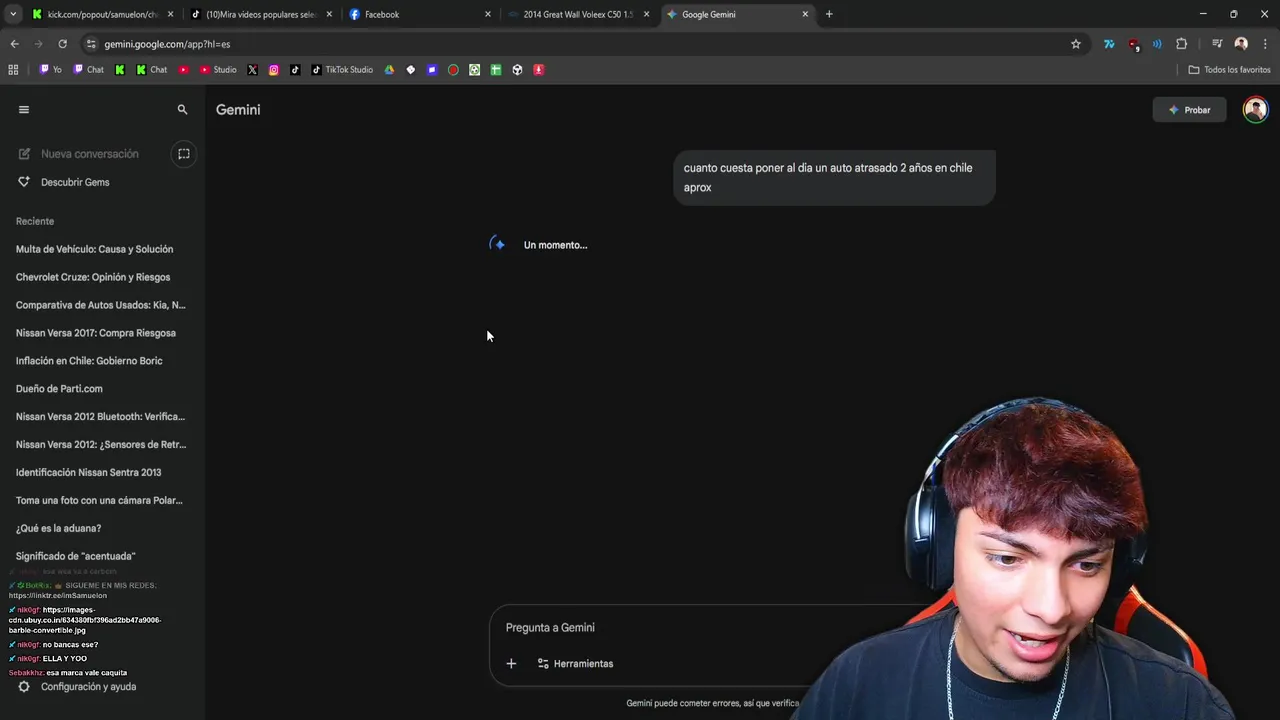The image size is (1280, 720).
Task: Open the X (Twitter) bookmark
Action: point(252,70)
